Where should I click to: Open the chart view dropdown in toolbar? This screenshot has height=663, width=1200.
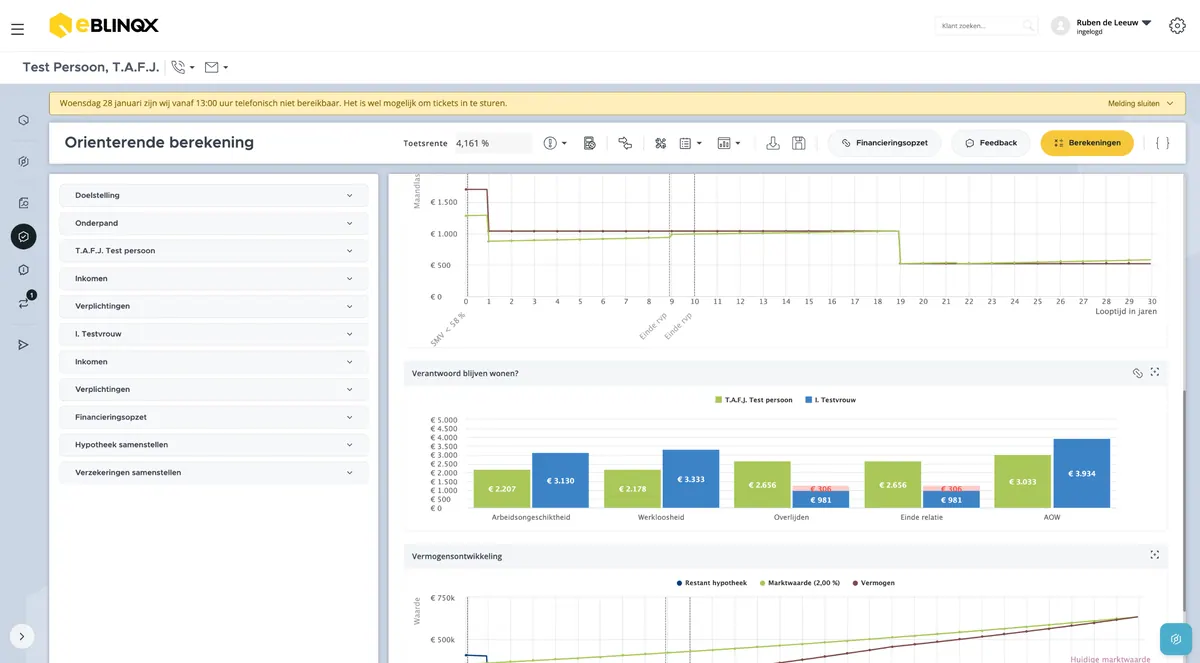729,143
